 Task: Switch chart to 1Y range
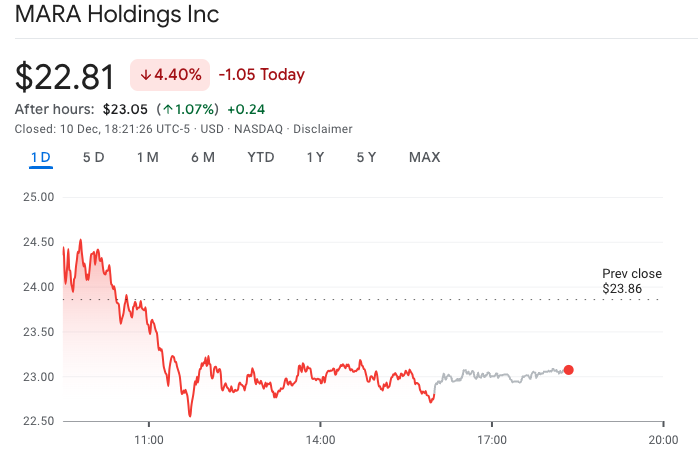[315, 157]
